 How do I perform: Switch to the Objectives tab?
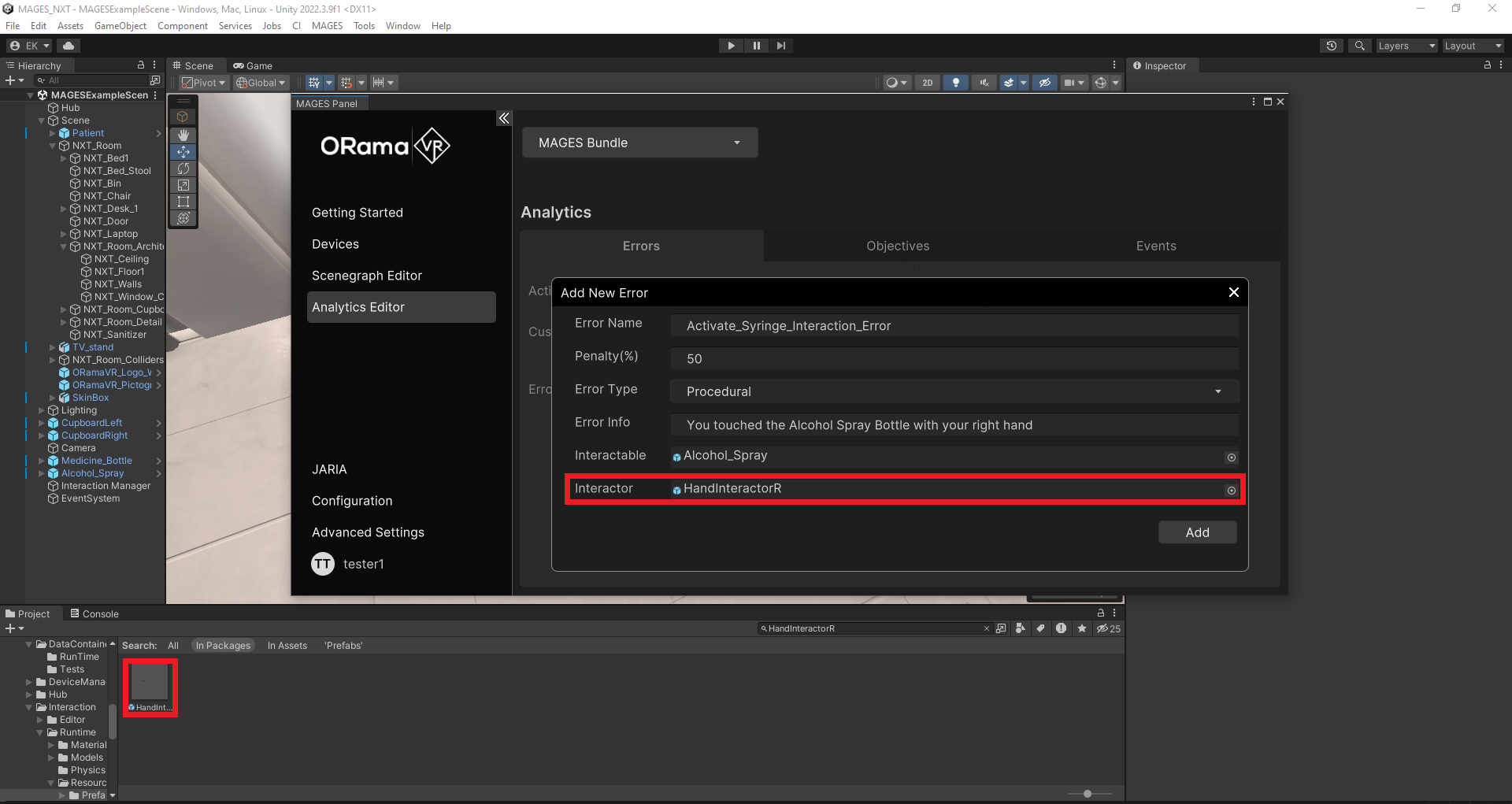click(x=898, y=246)
